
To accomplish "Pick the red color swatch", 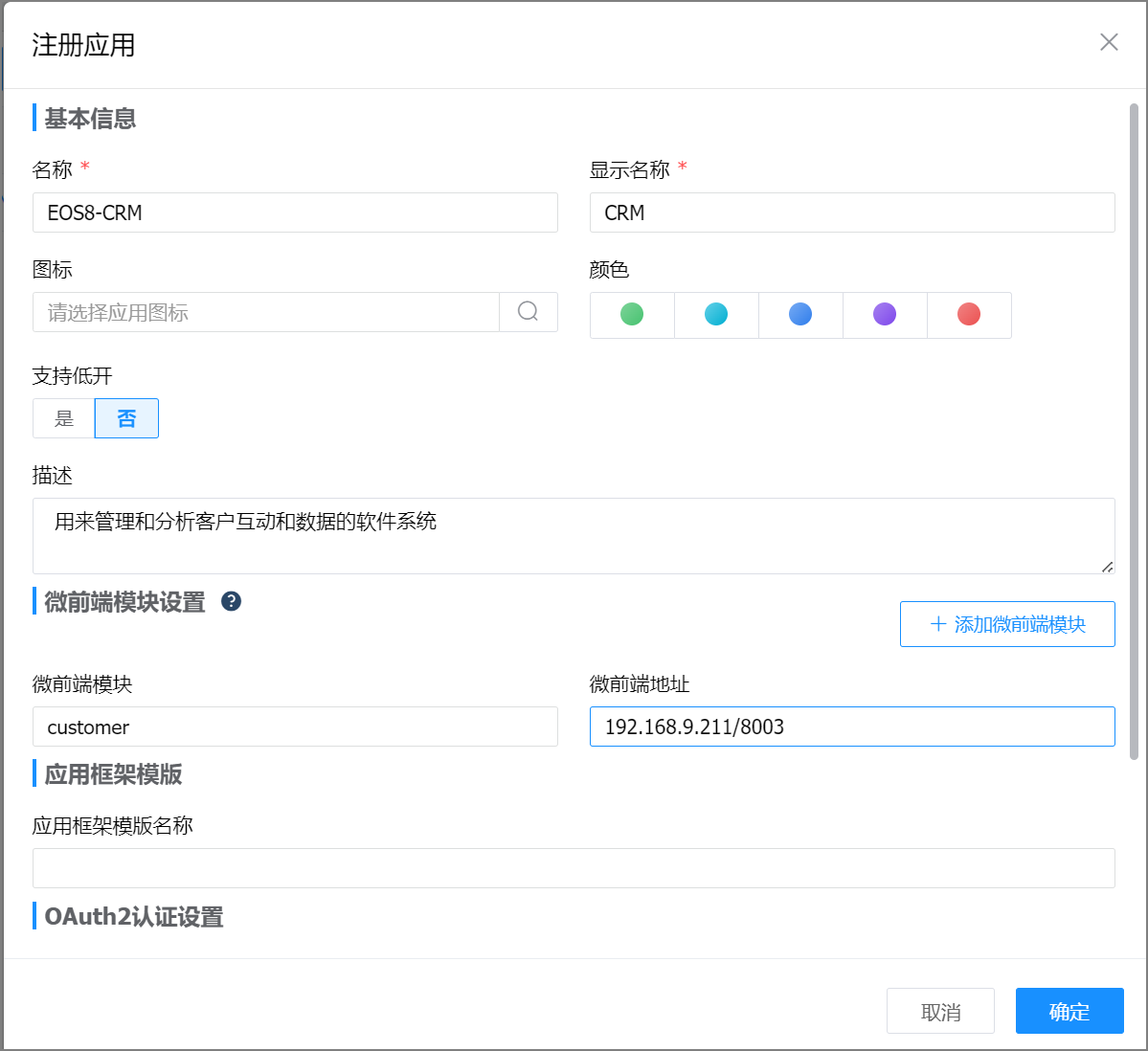I will pyautogui.click(x=969, y=315).
